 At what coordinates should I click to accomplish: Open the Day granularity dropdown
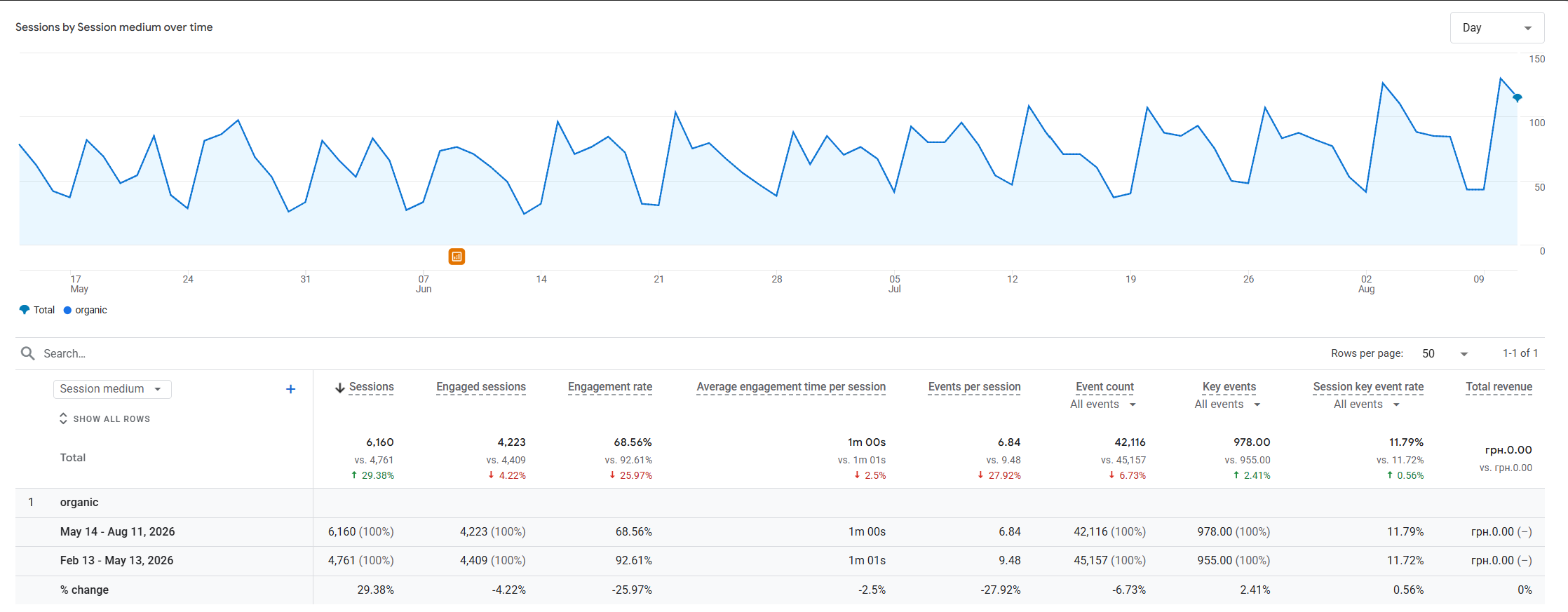(x=1497, y=28)
